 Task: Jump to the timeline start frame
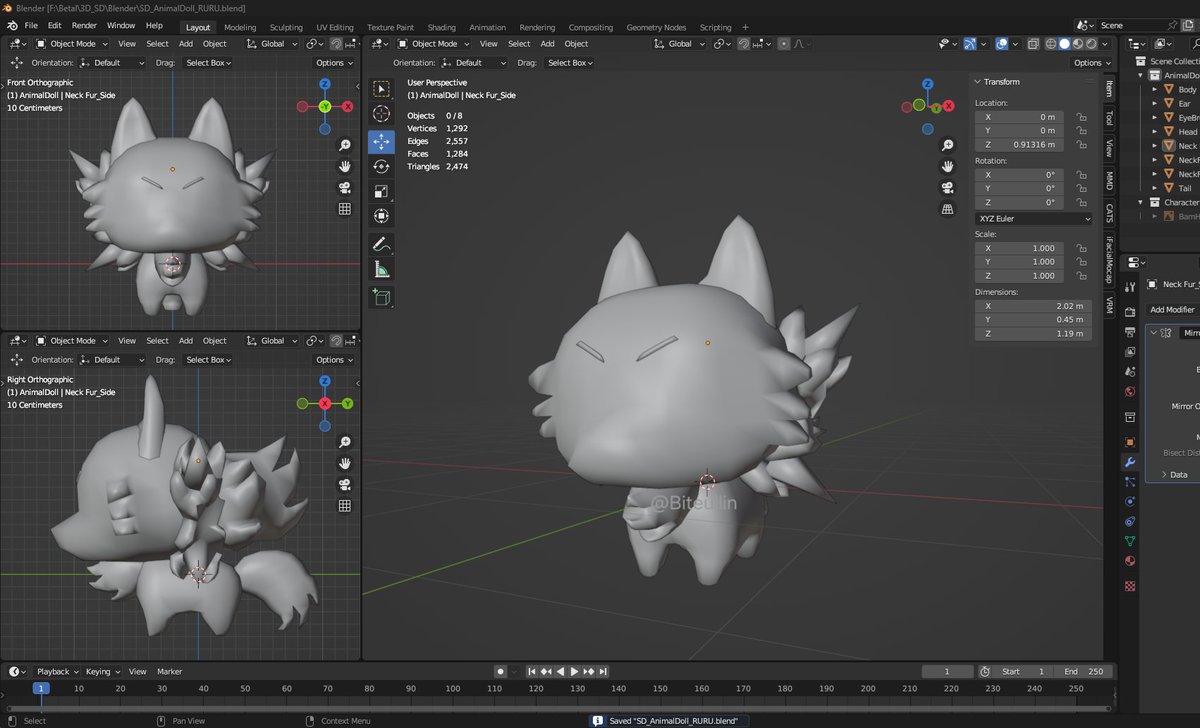pyautogui.click(x=533, y=671)
